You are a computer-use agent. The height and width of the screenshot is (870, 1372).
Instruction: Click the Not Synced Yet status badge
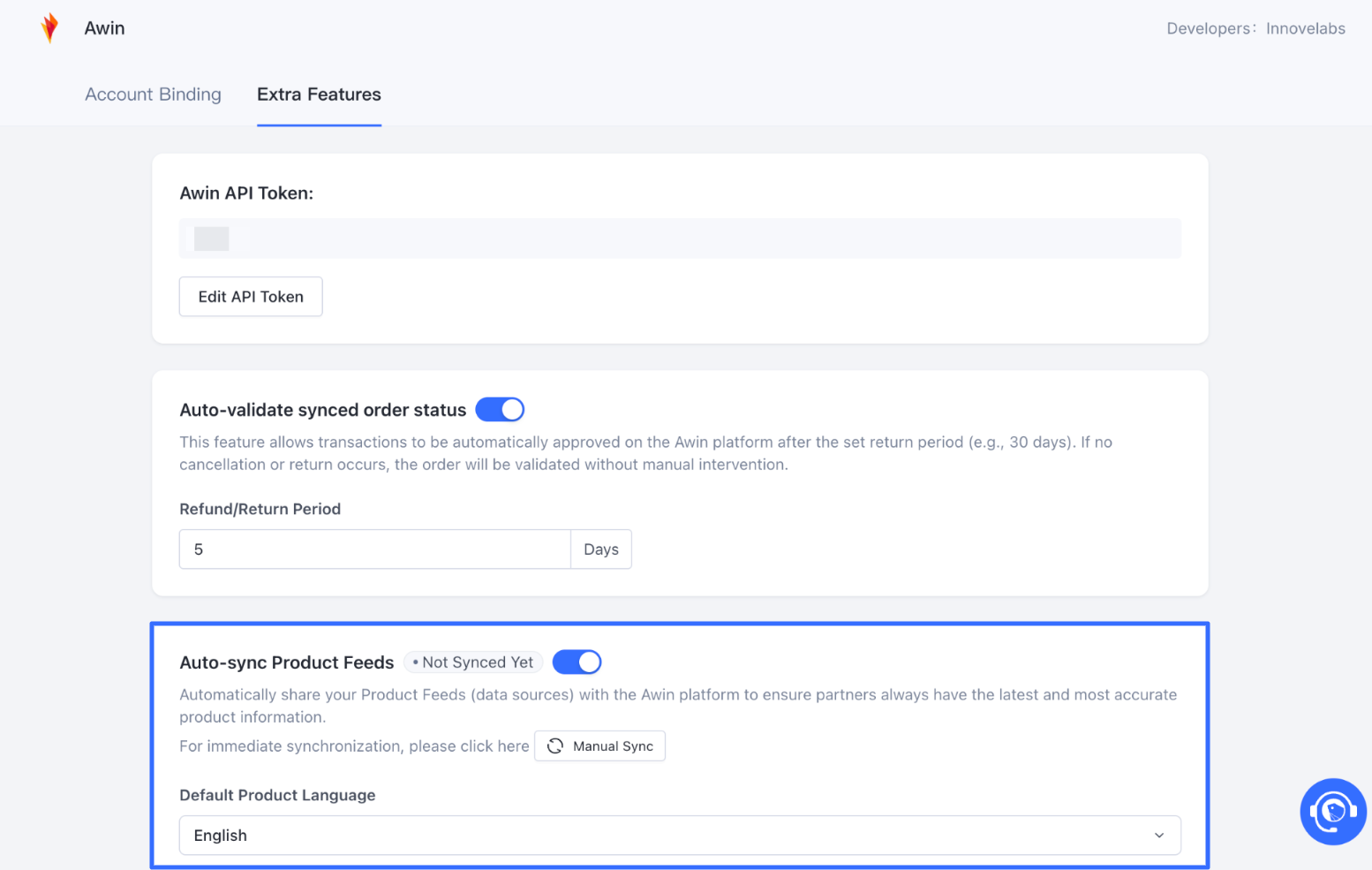click(473, 662)
